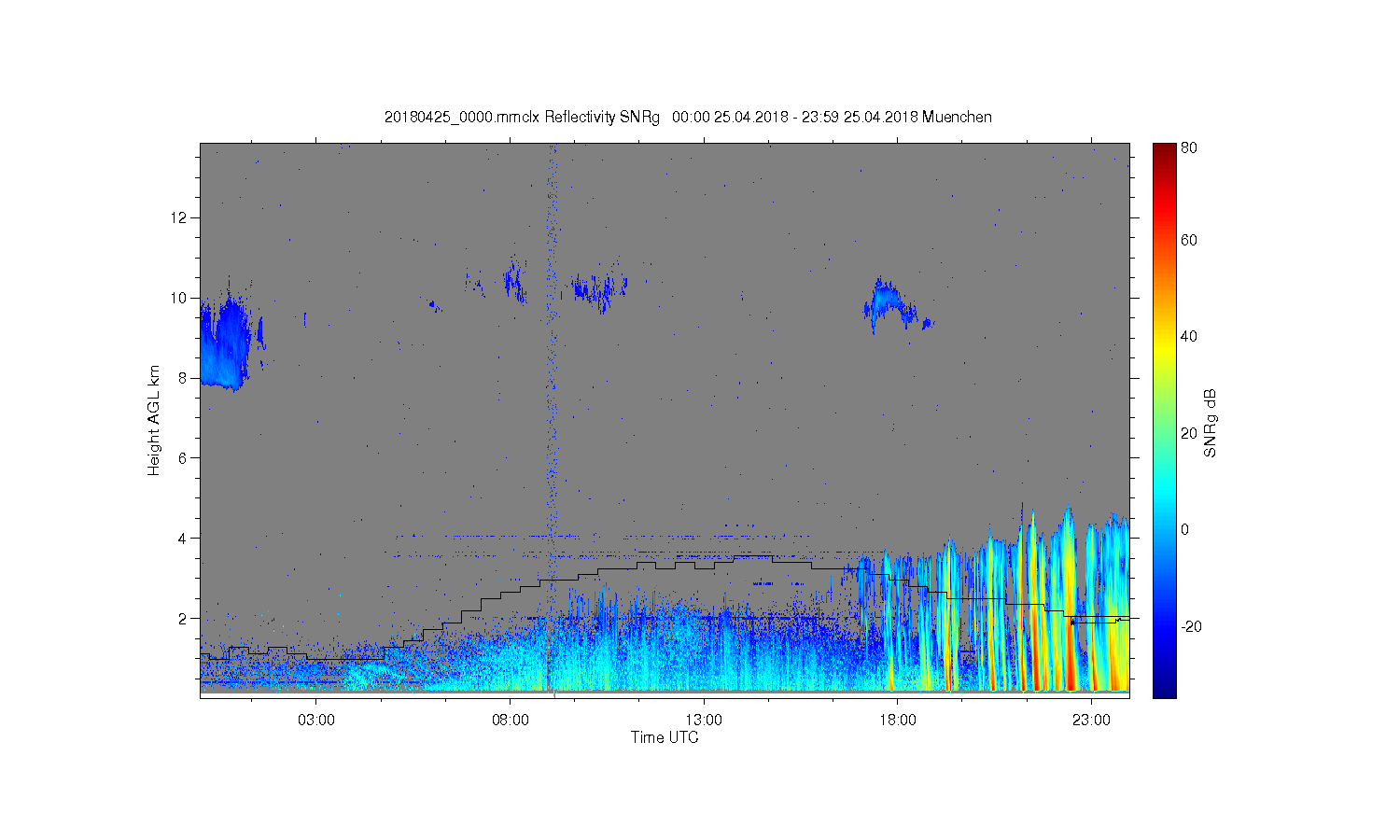Click the height tick label '8'
This screenshot has width=1400, height=840.
coord(183,378)
